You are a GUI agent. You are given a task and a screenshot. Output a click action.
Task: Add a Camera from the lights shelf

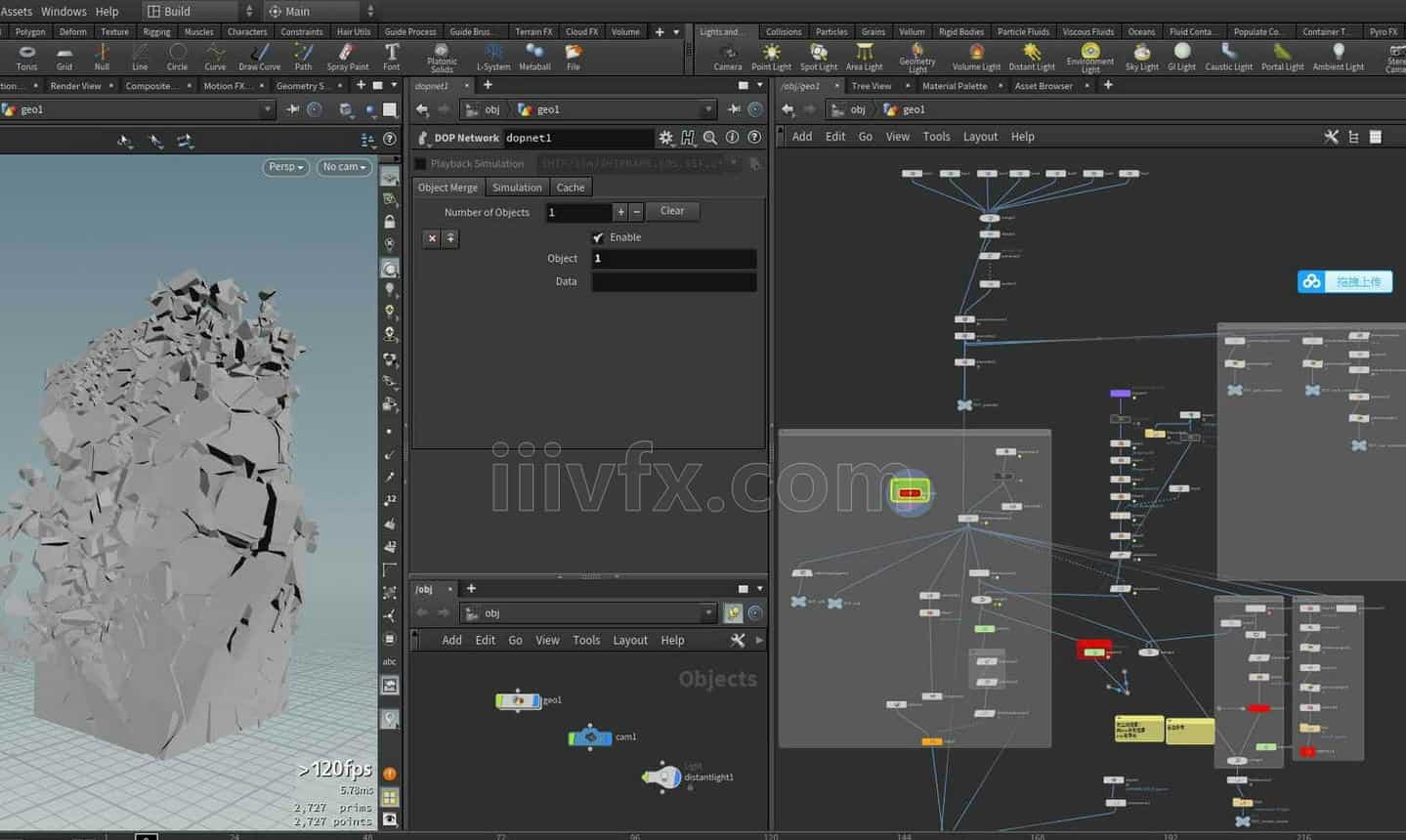pos(728,57)
